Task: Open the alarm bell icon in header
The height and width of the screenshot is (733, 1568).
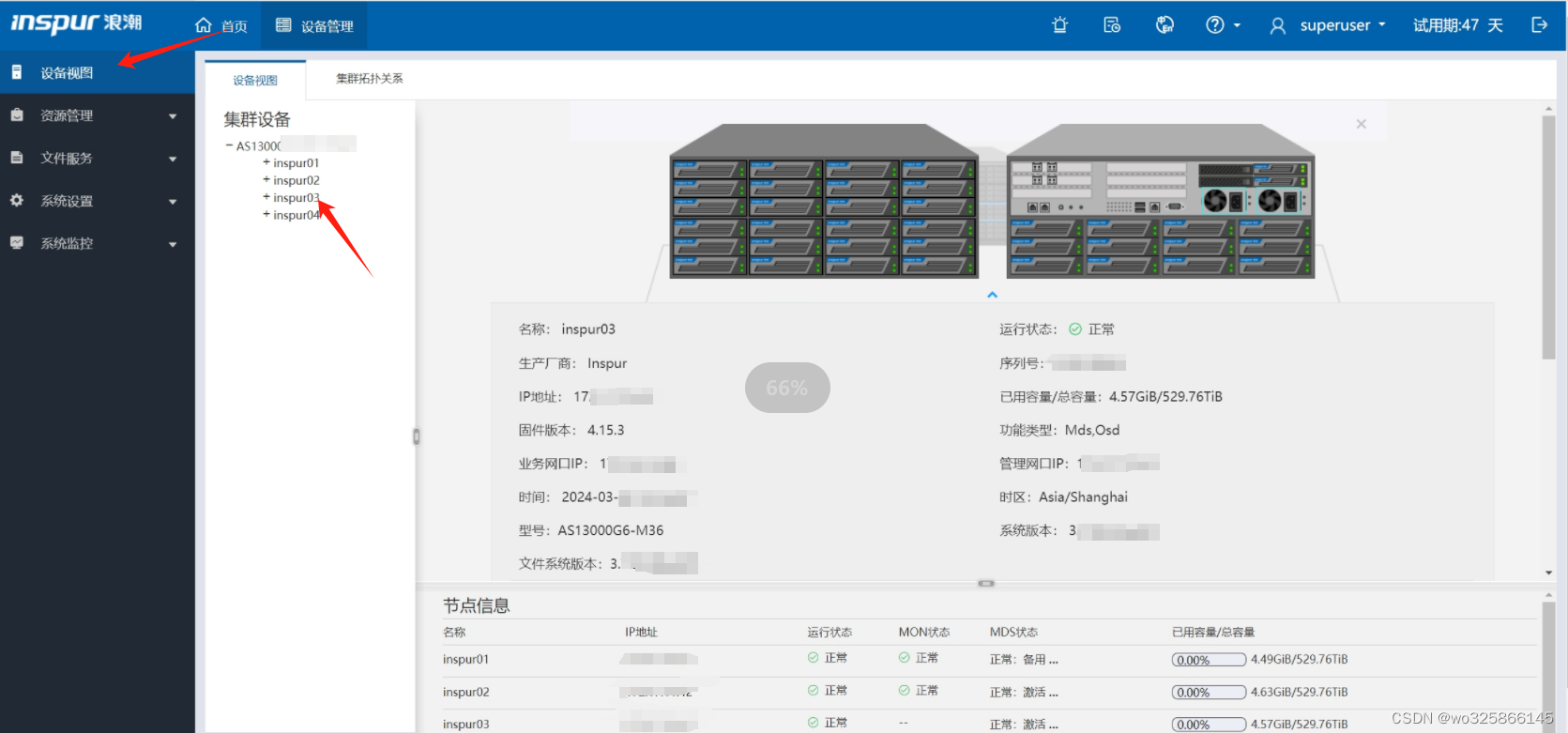Action: (1060, 25)
